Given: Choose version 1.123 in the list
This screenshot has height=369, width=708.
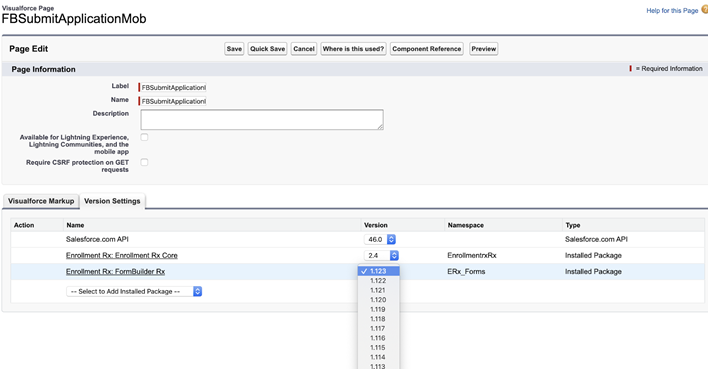Looking at the screenshot, I should pyautogui.click(x=378, y=271).
